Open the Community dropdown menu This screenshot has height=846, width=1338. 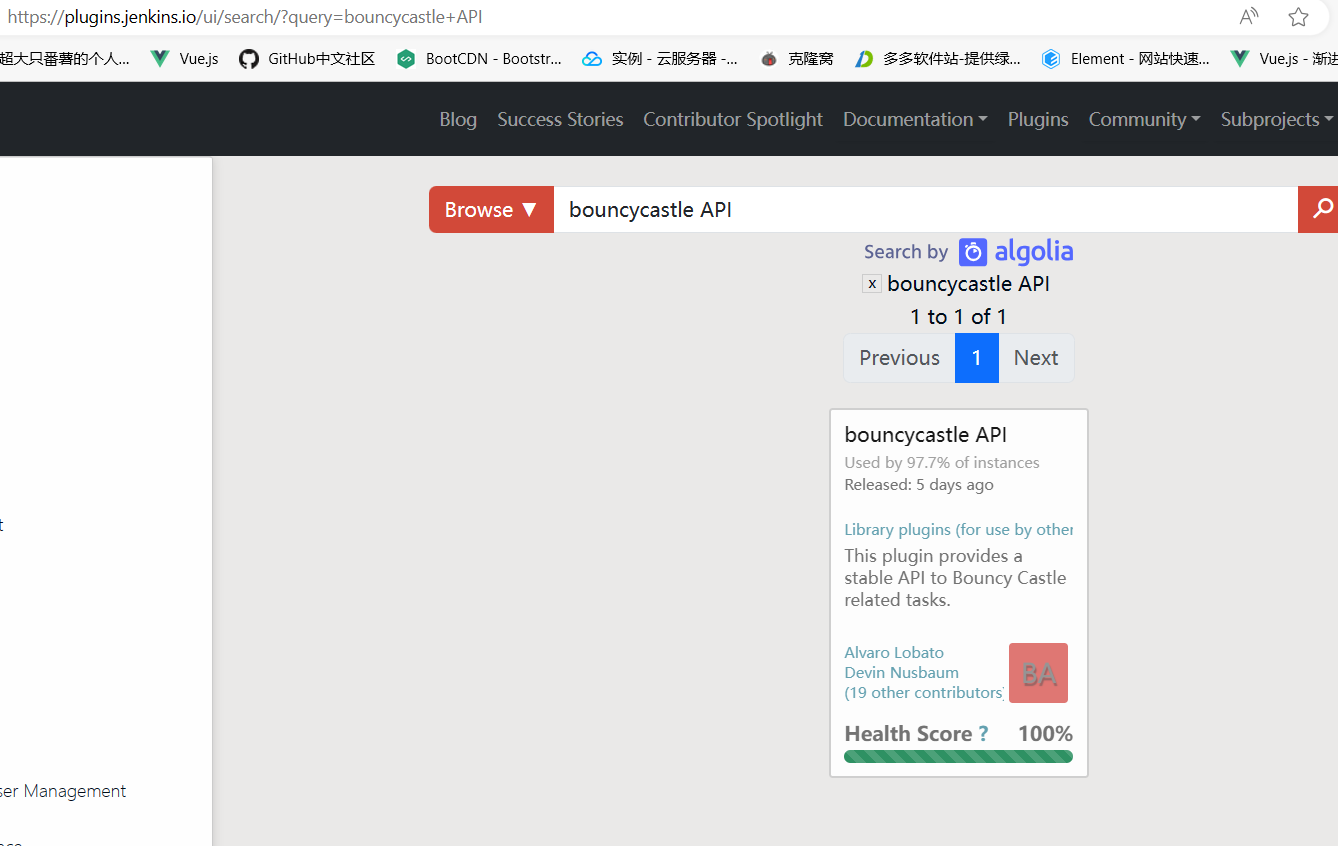[1144, 119]
